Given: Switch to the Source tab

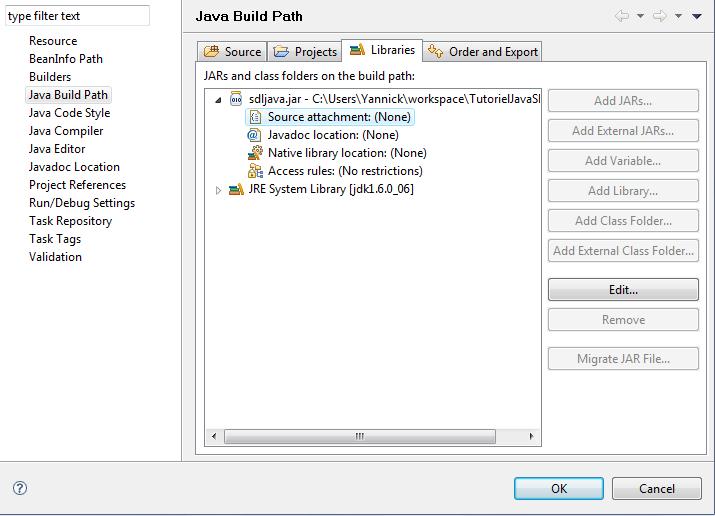Looking at the screenshot, I should pyautogui.click(x=233, y=52).
